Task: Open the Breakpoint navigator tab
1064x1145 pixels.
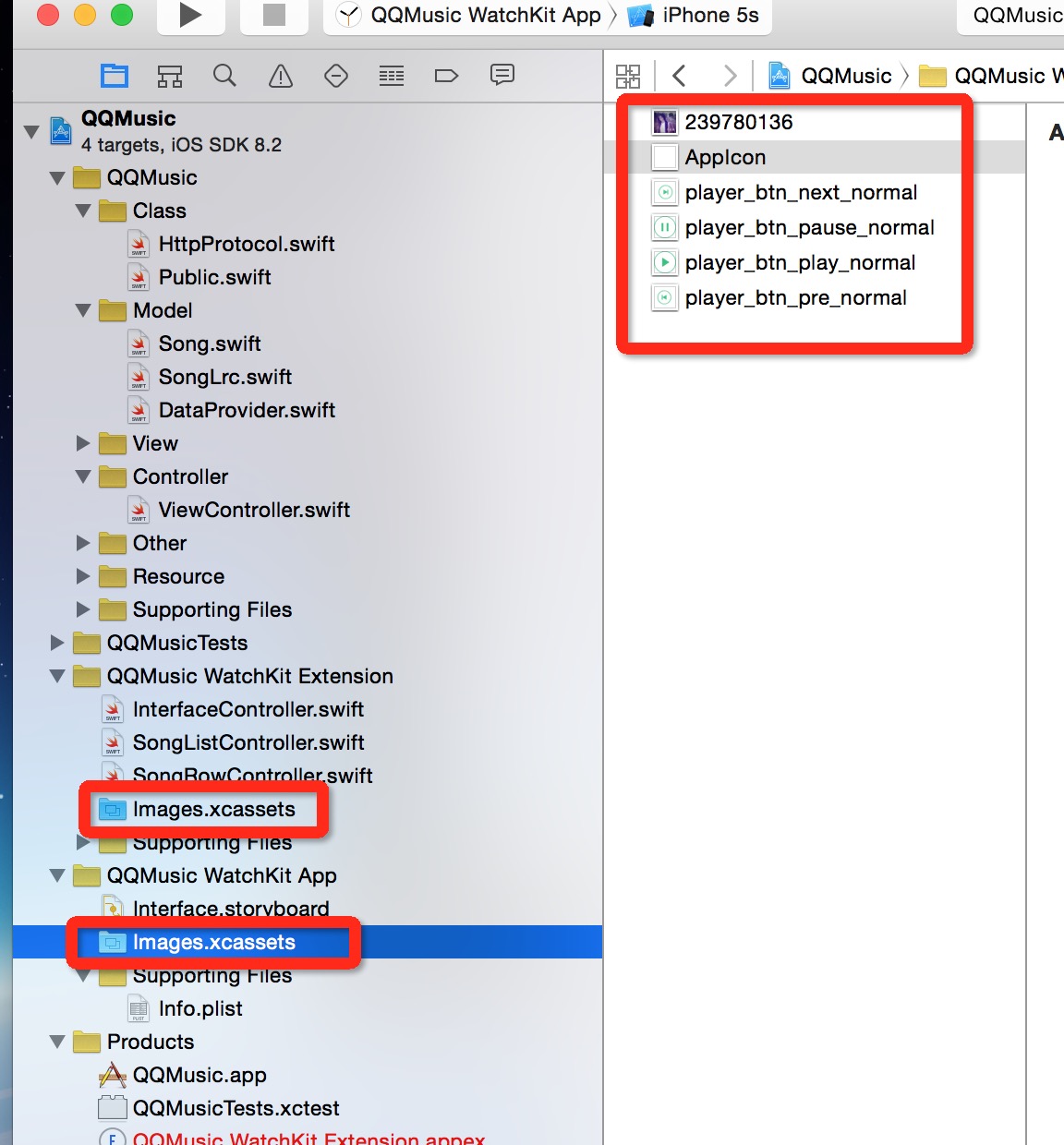Action: click(447, 76)
